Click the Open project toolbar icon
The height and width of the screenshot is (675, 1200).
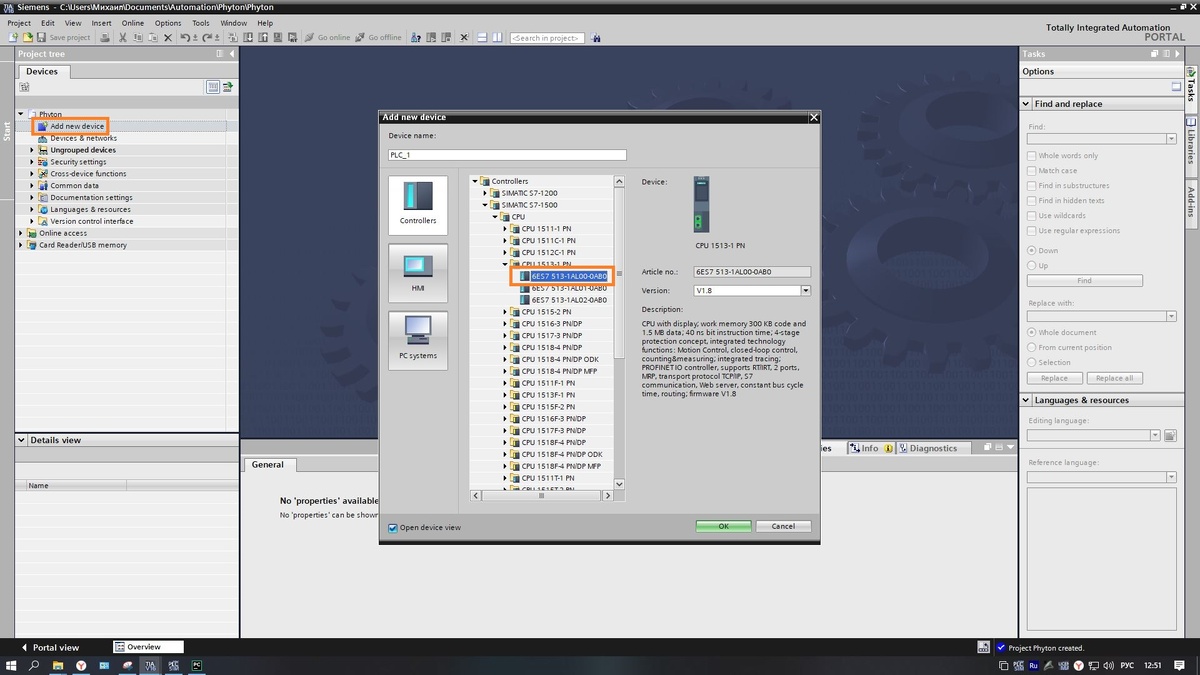click(27, 37)
